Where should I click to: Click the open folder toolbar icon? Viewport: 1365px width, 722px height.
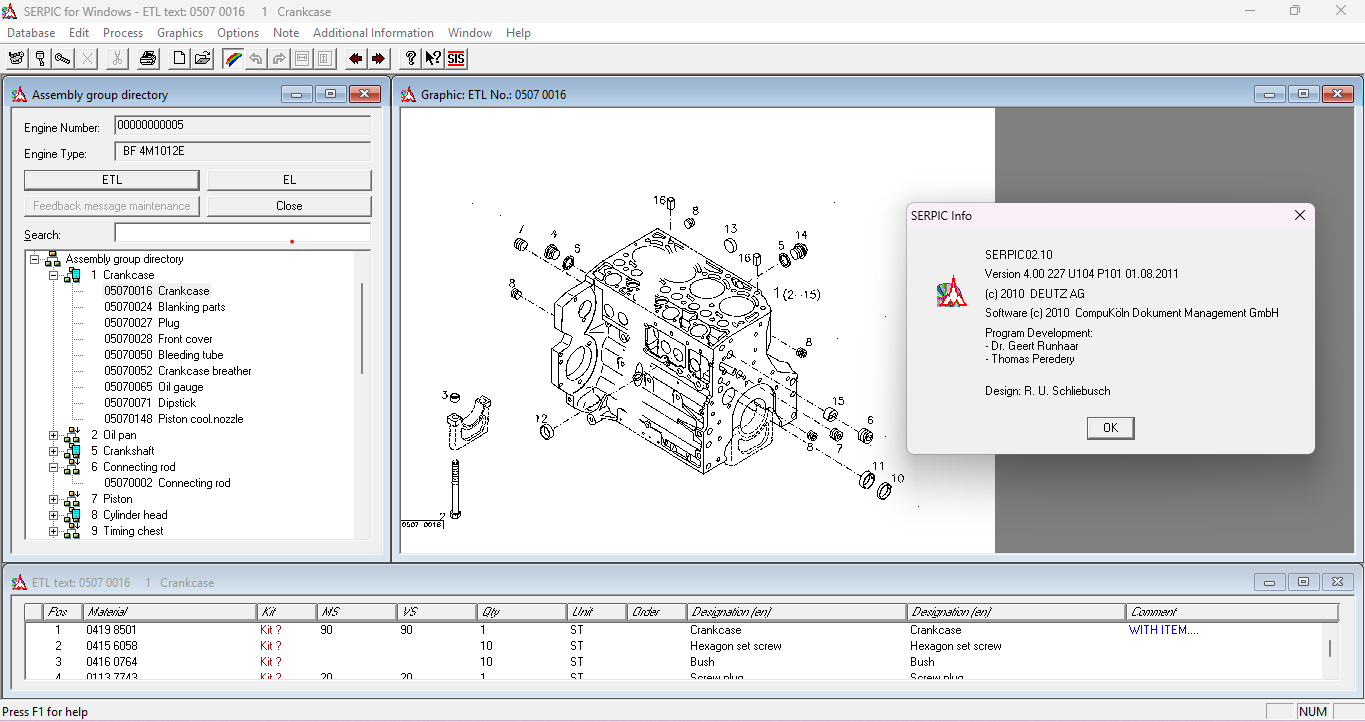click(x=203, y=58)
